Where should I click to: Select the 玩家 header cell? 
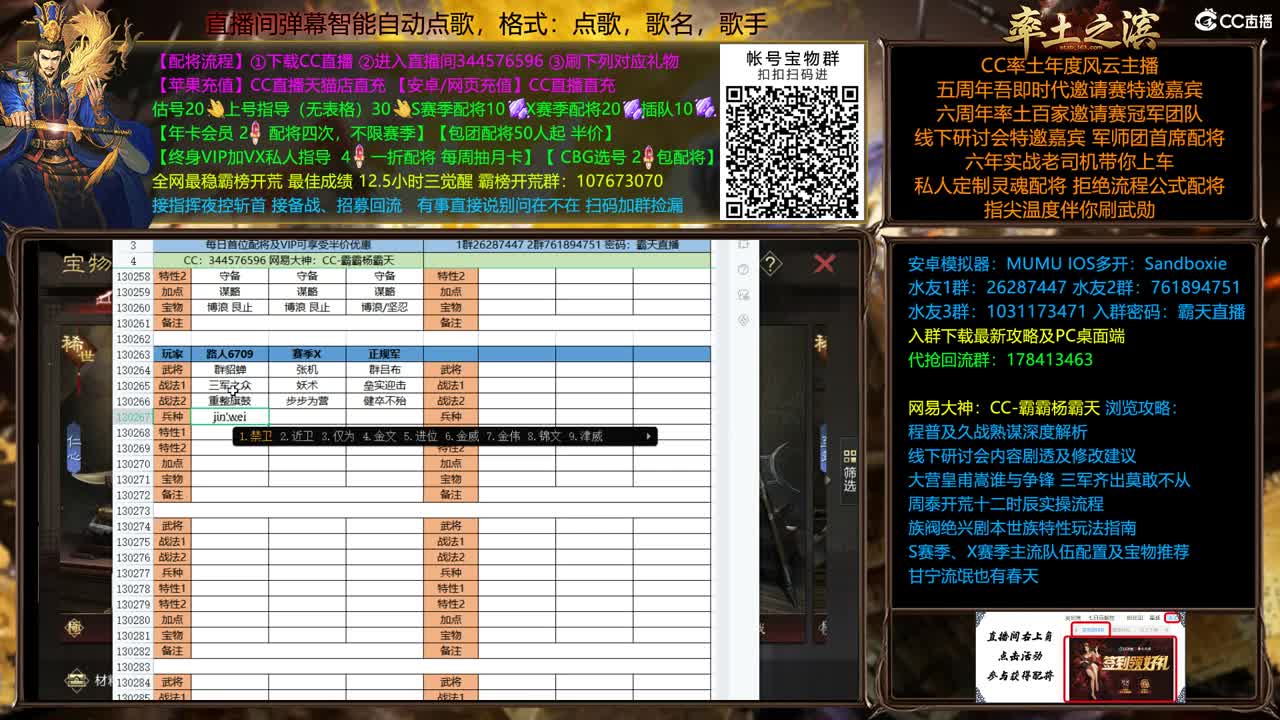(172, 354)
